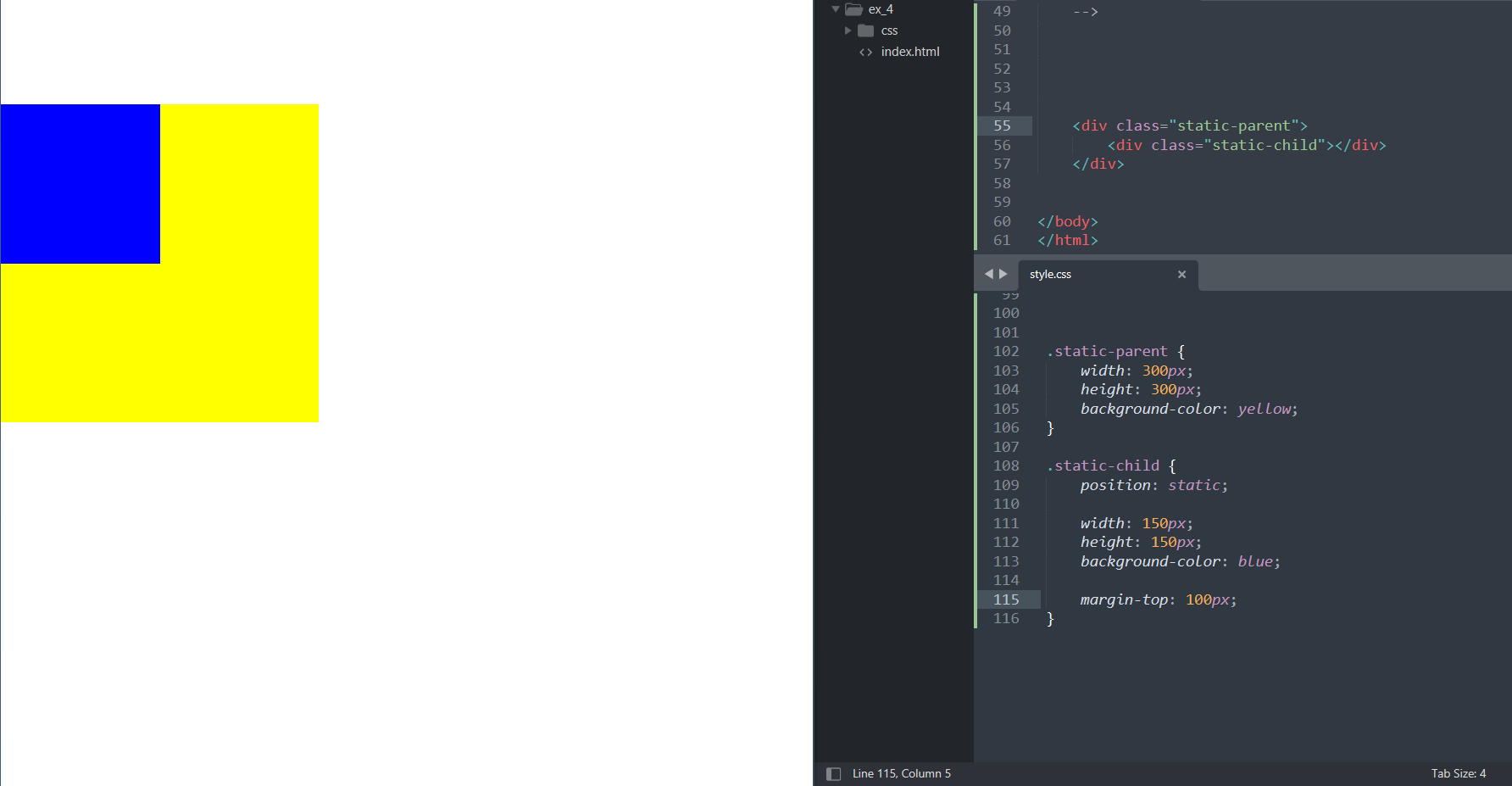Click the static-child class attribute in HTML
Image resolution: width=1512 pixels, height=786 pixels.
1238,145
